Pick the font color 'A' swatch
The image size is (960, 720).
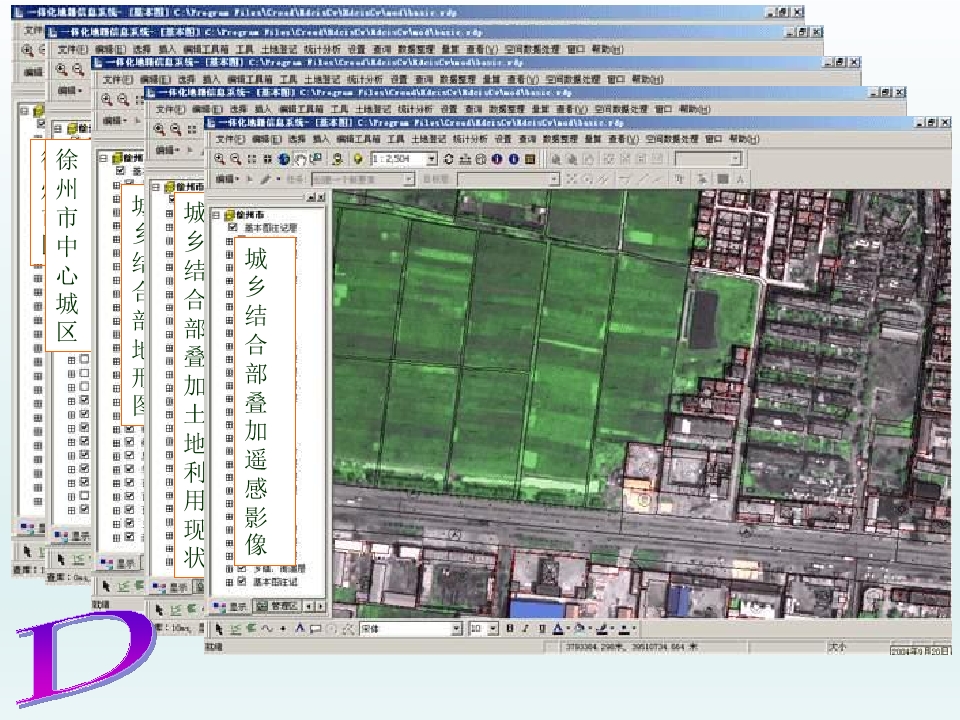coord(558,629)
